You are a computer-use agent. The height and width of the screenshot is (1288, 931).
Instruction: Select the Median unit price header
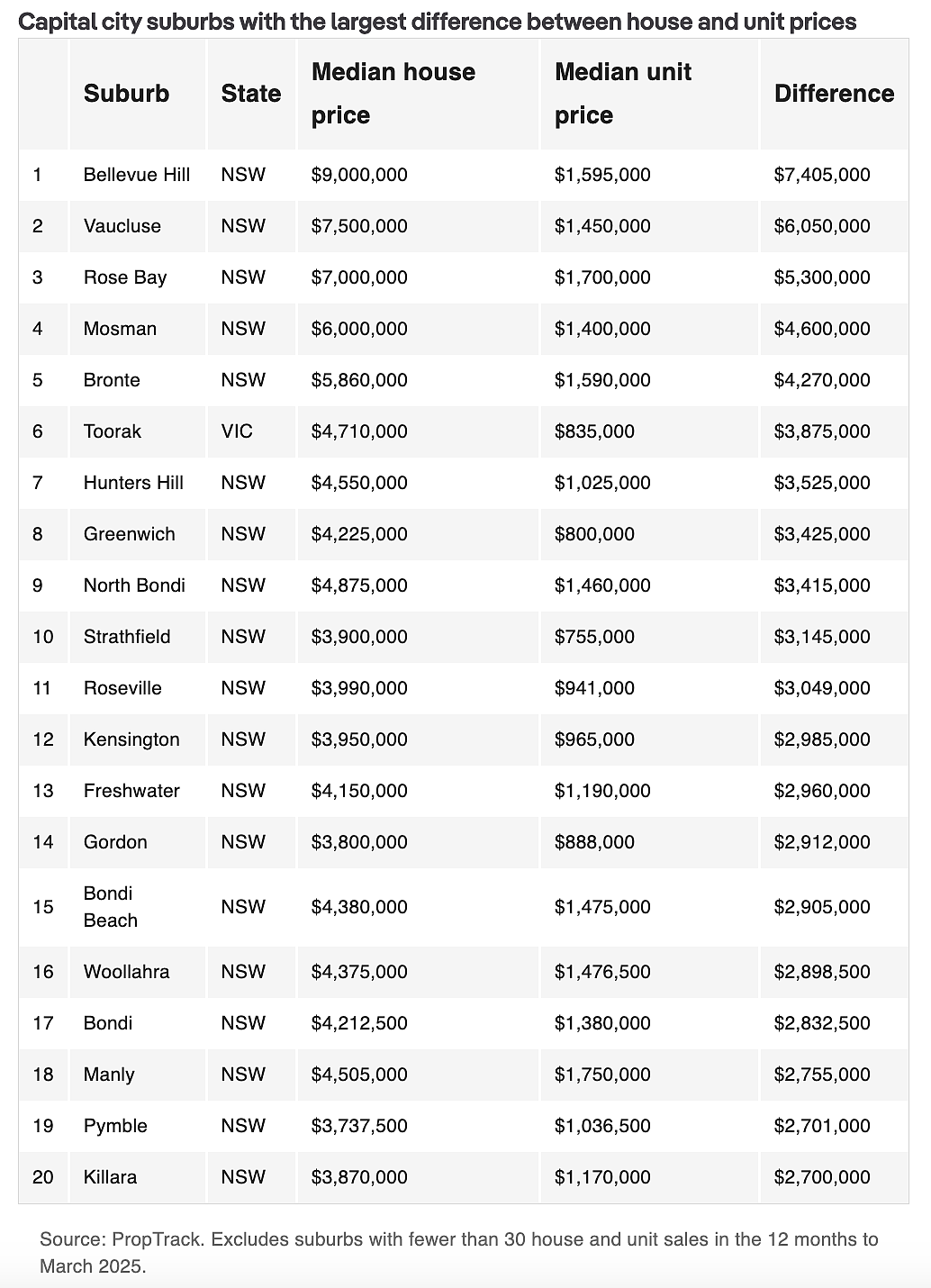click(x=623, y=94)
